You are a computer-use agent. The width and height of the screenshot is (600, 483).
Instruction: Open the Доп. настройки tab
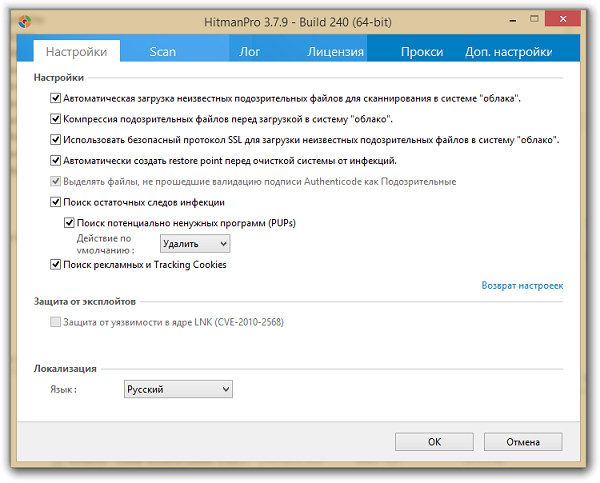point(508,51)
